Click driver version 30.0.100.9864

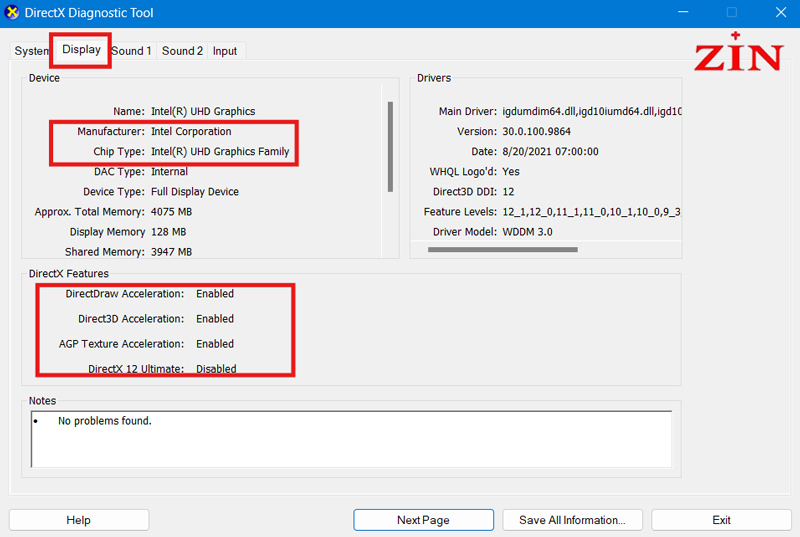pyautogui.click(x=536, y=131)
